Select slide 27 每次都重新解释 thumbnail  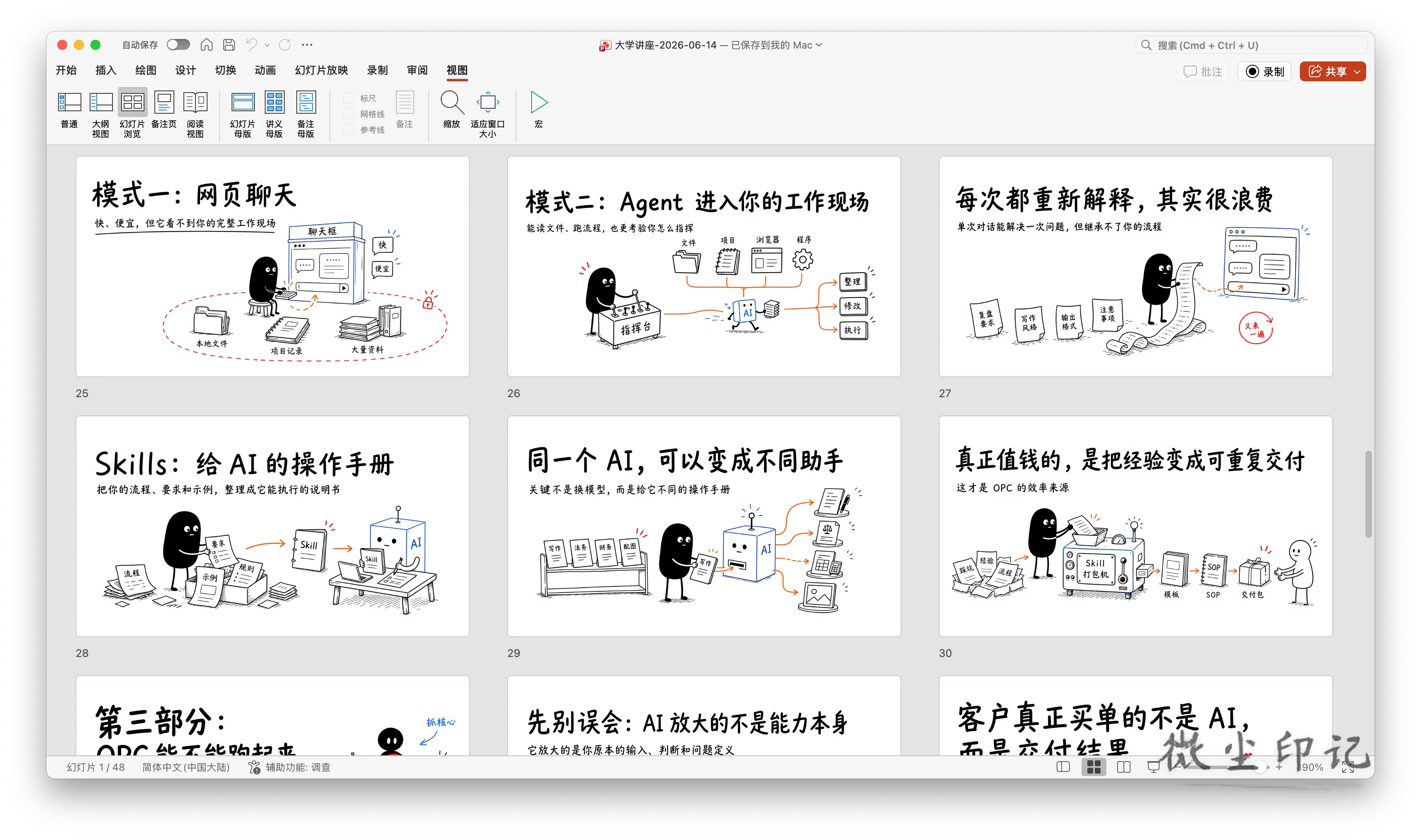(x=1136, y=266)
